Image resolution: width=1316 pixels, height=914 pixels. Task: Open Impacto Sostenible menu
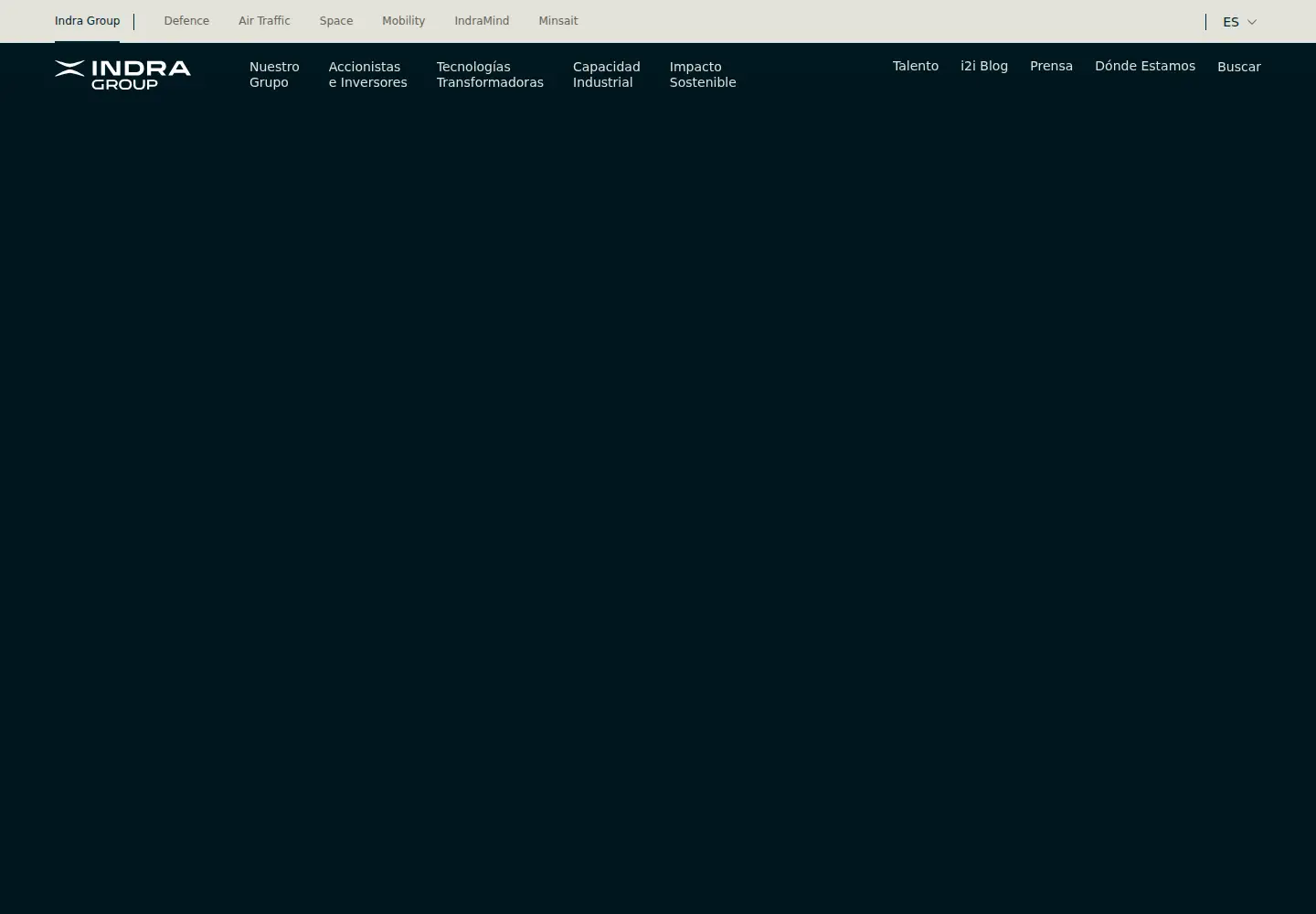coord(702,74)
